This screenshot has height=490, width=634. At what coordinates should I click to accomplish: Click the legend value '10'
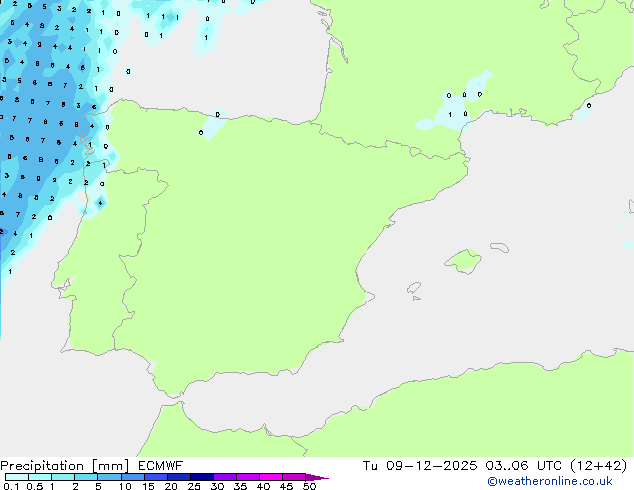pos(125,486)
